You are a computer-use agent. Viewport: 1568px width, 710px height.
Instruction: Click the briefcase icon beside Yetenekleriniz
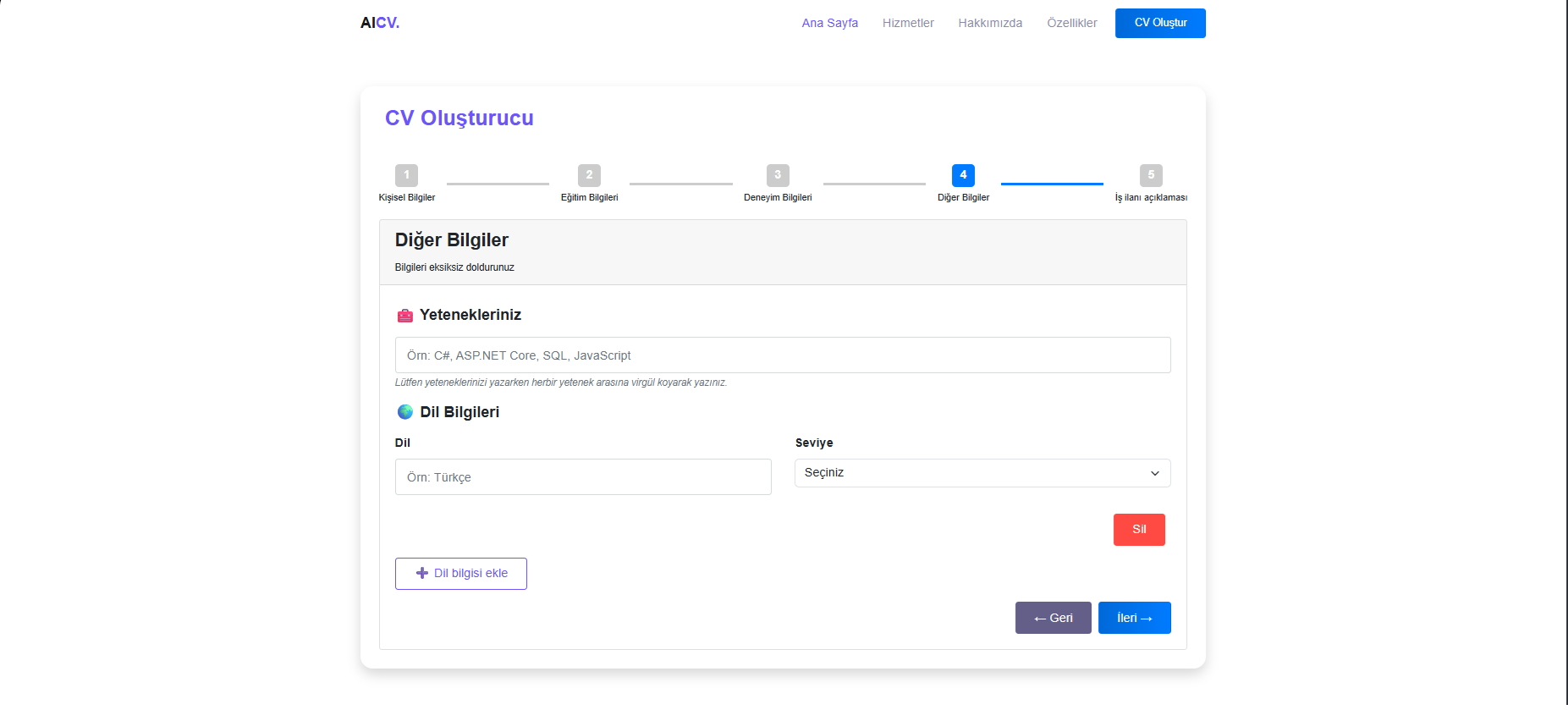tap(405, 316)
